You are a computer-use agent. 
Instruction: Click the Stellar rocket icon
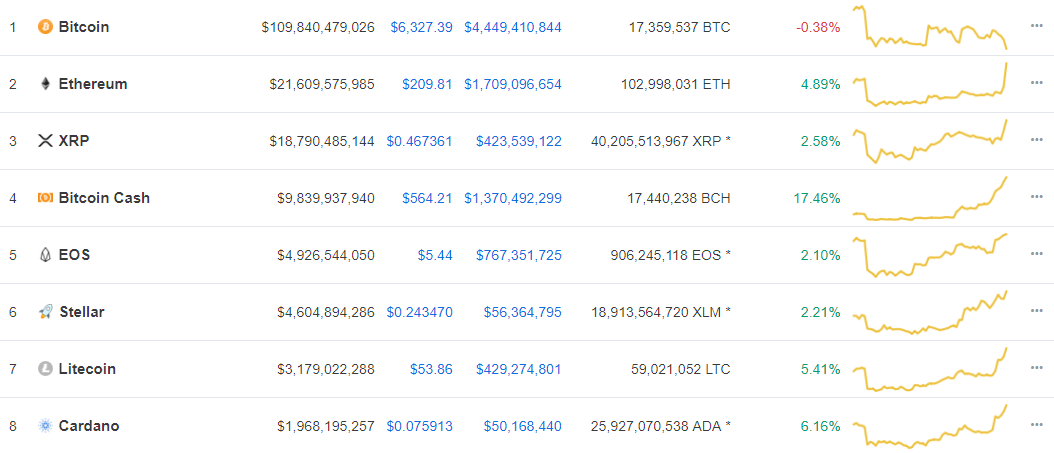click(x=46, y=312)
